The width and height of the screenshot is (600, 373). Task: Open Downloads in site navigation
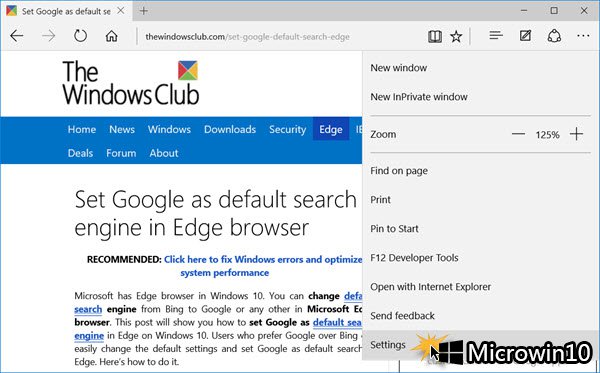230,129
